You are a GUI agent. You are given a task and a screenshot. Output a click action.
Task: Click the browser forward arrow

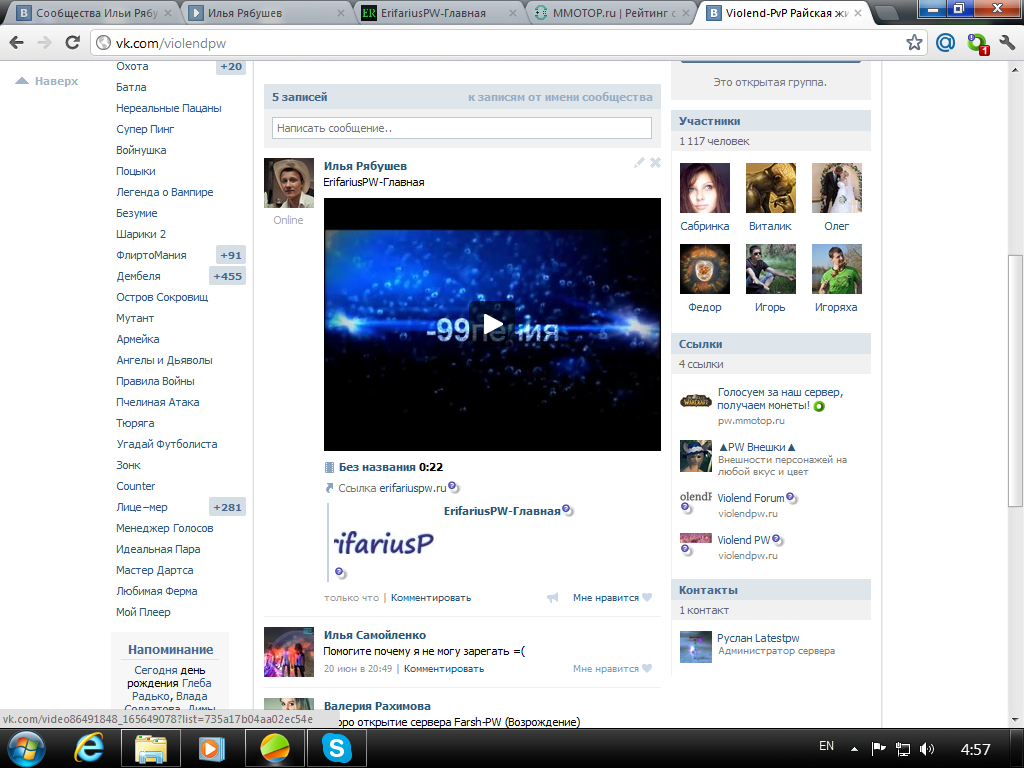[x=44, y=43]
